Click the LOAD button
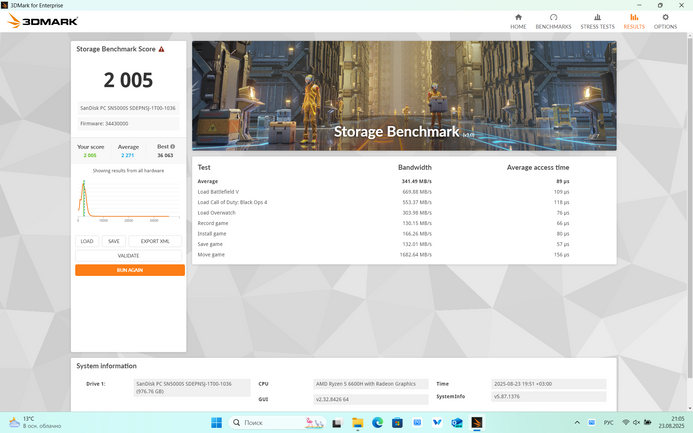693x433 pixels. (87, 241)
